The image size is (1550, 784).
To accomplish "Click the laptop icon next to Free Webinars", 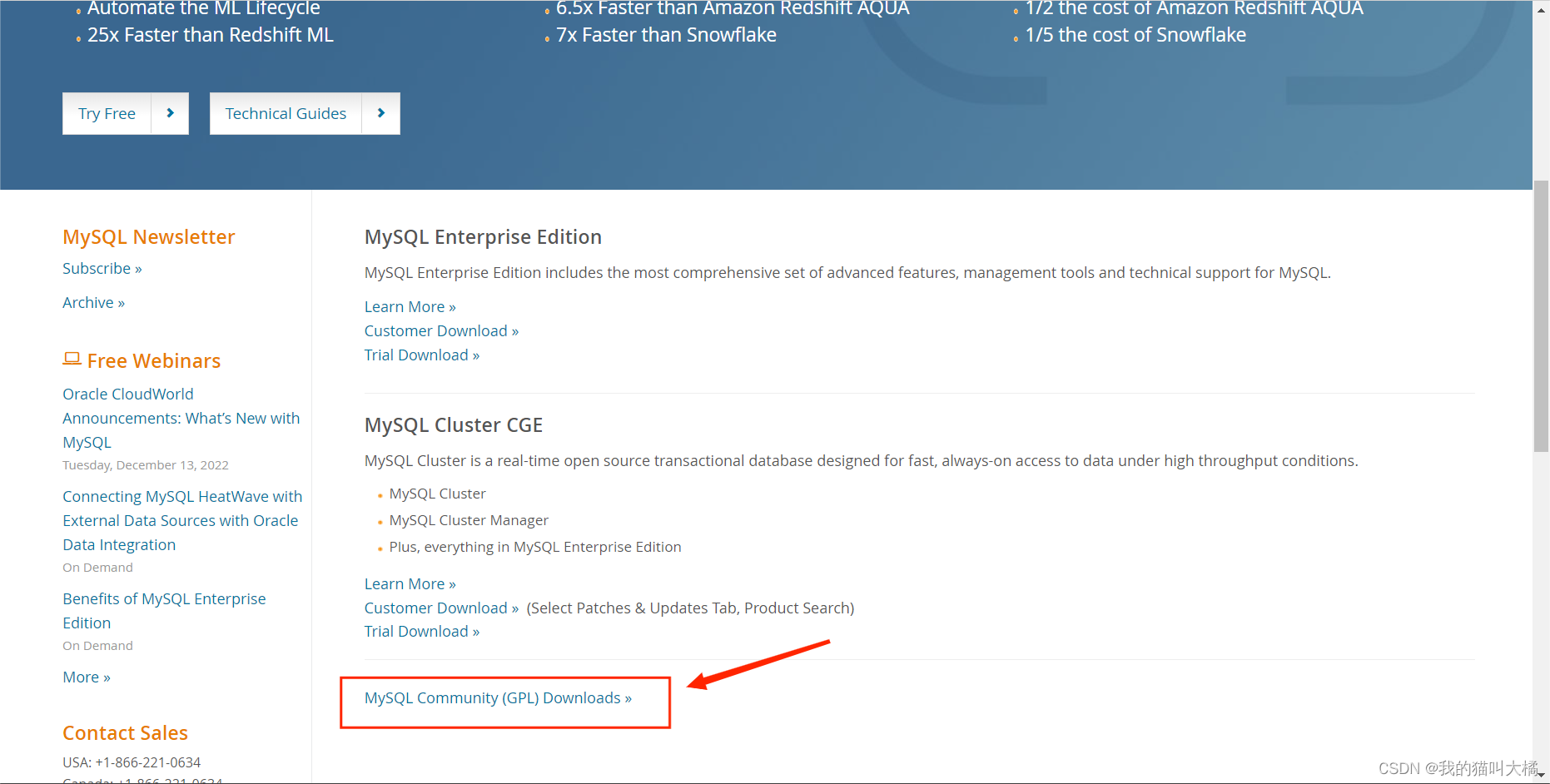I will (72, 359).
